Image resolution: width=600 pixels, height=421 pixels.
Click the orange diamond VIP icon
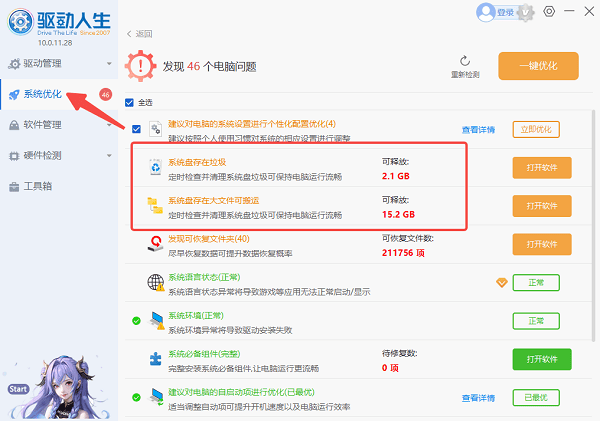[x=502, y=283]
